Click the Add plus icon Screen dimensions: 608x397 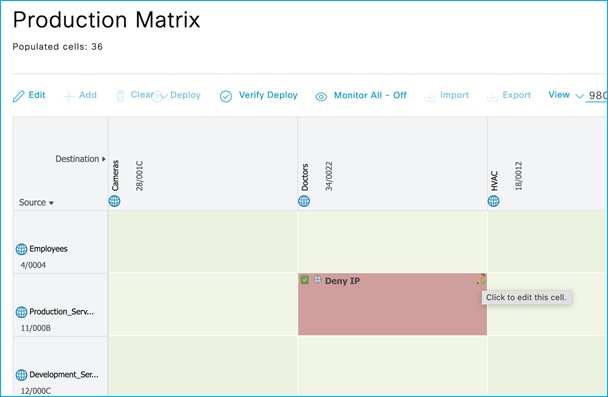pyautogui.click(x=69, y=96)
